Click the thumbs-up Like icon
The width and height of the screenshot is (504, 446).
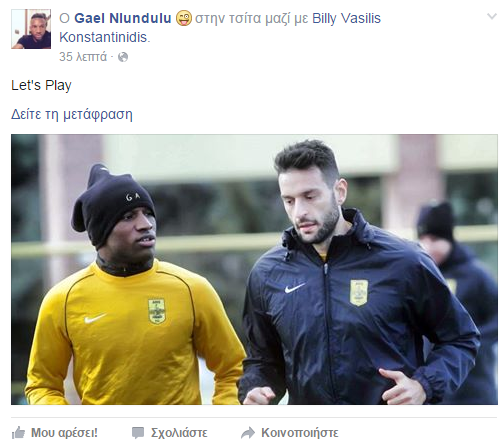click(x=18, y=433)
